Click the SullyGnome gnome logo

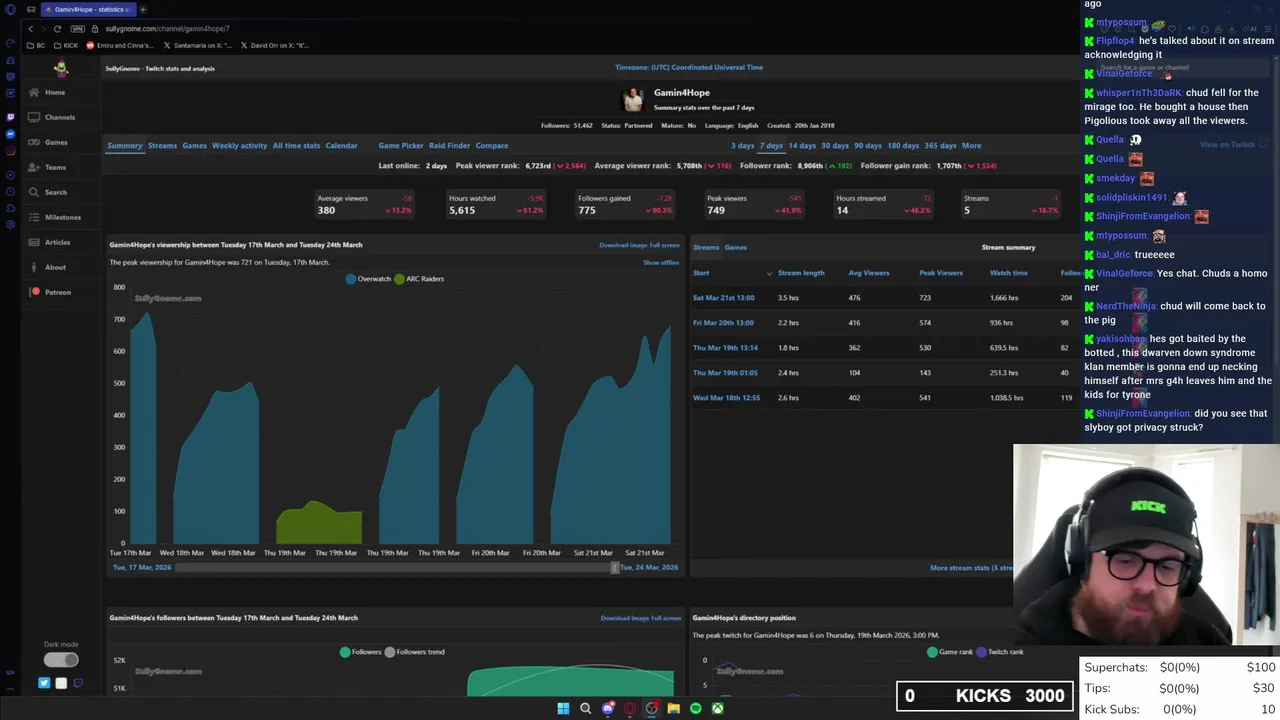click(61, 68)
